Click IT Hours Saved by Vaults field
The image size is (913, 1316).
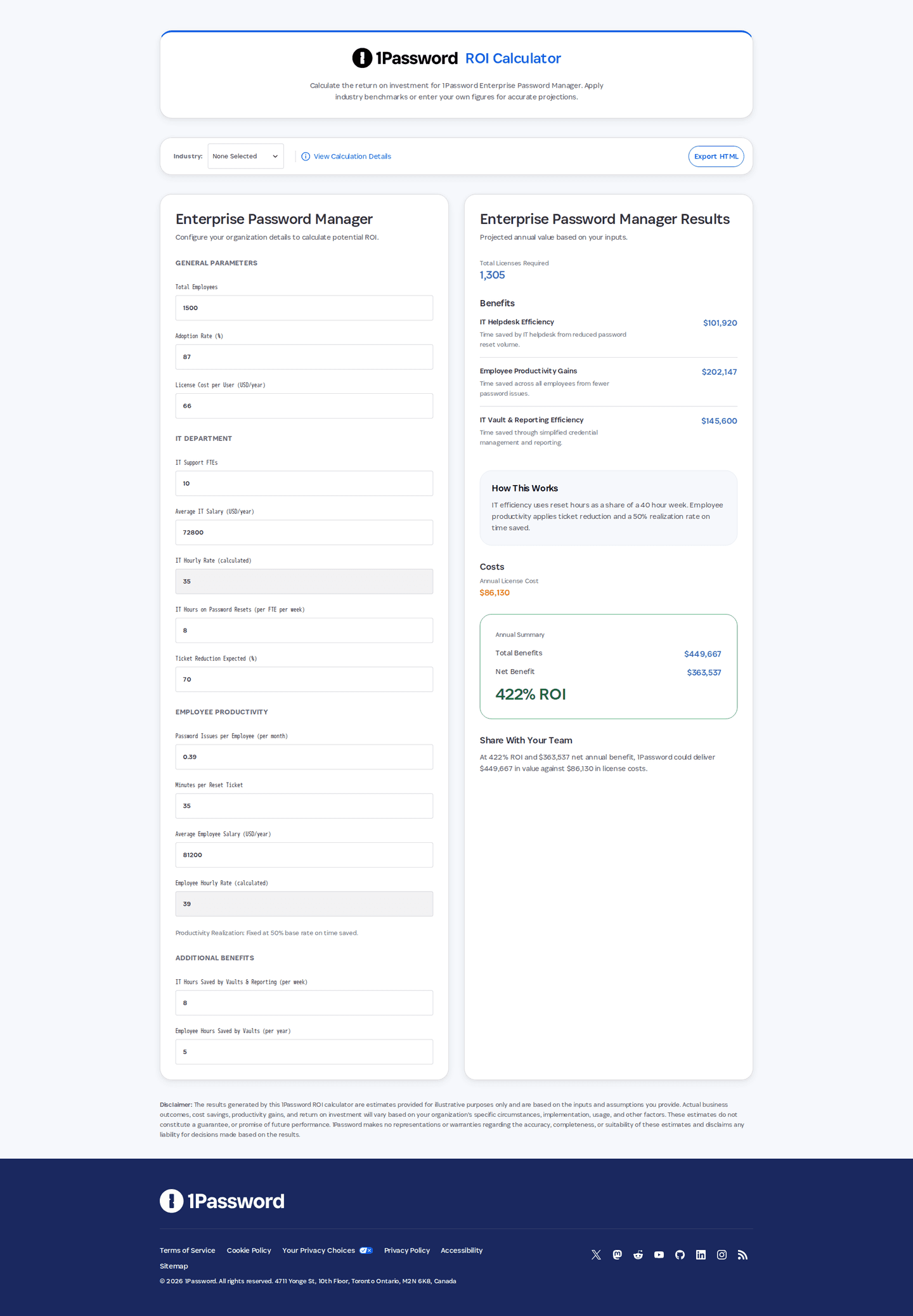coord(304,1003)
